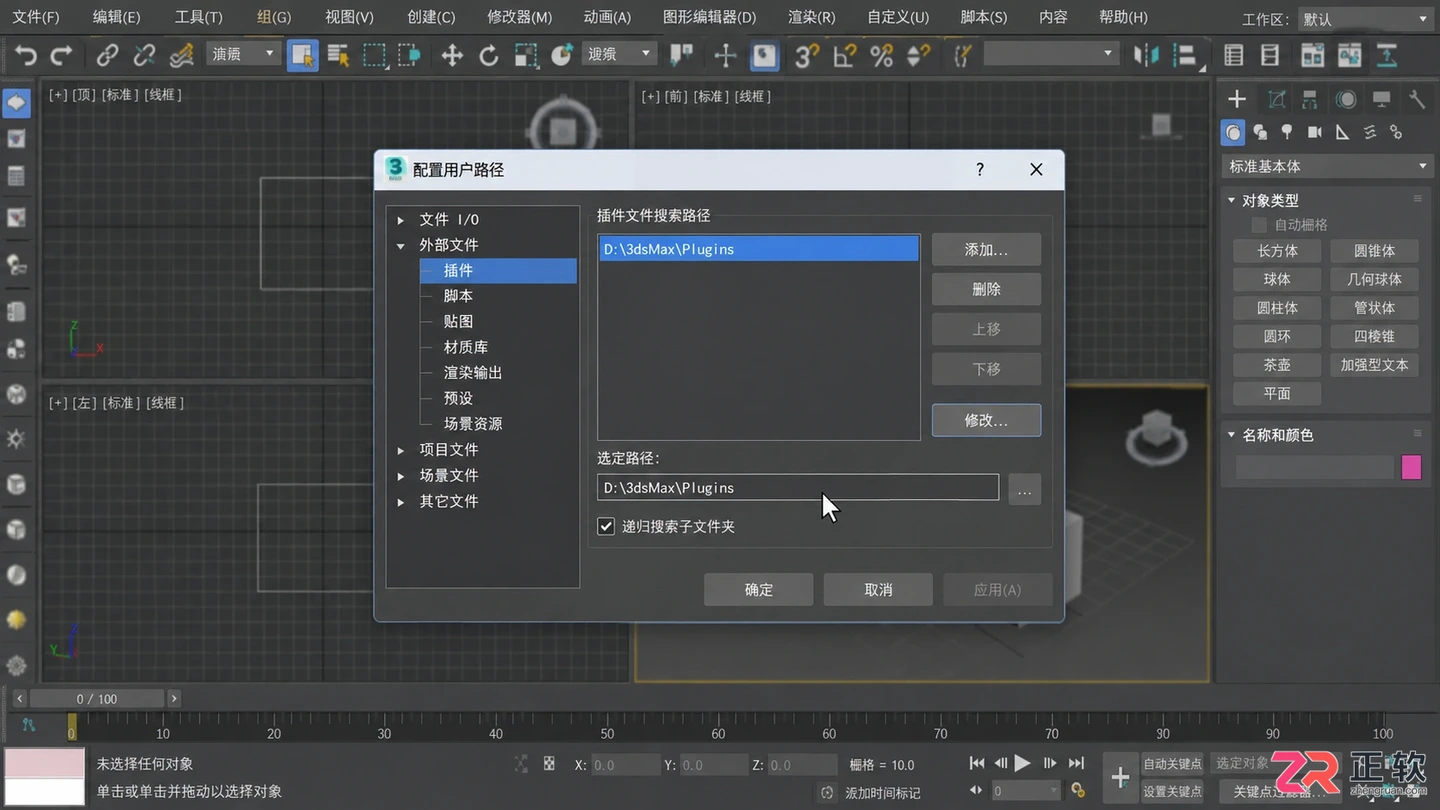Toggle the Percent Snap button

pos(881,55)
